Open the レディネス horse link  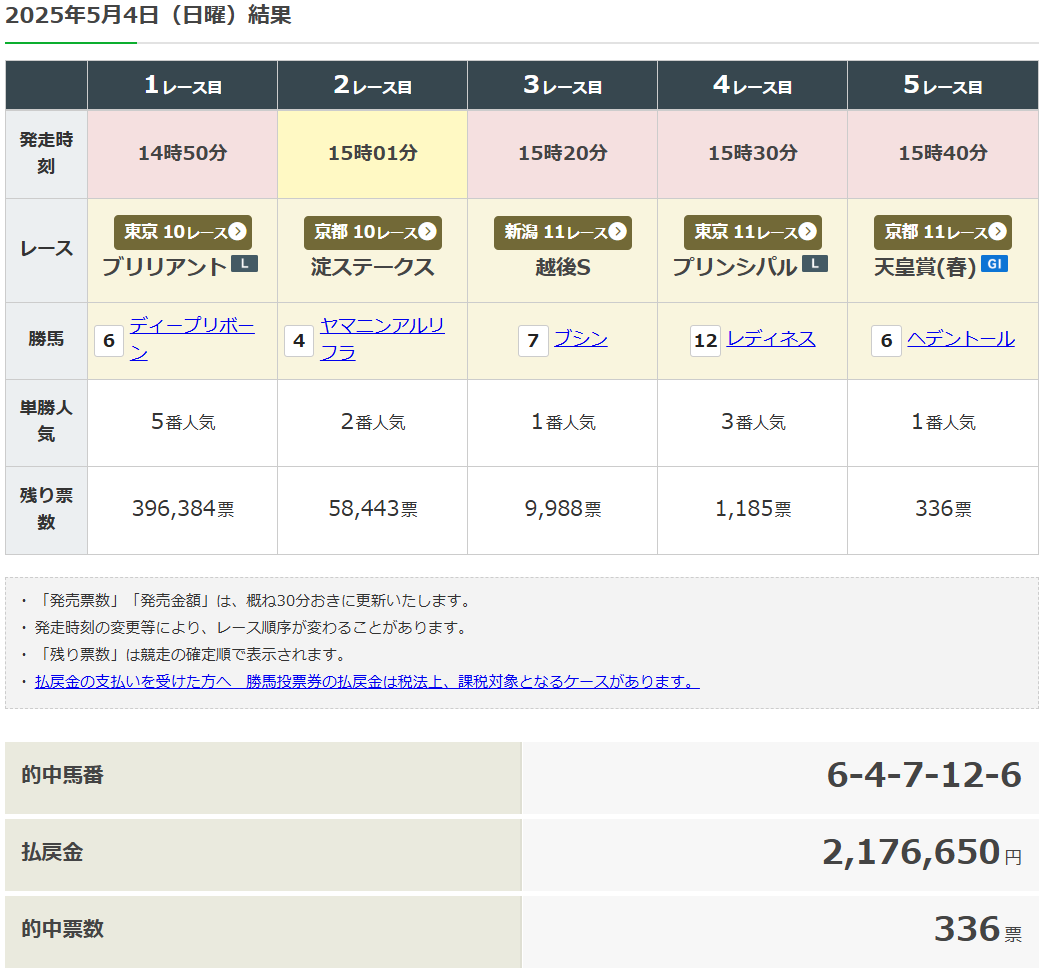coord(771,339)
